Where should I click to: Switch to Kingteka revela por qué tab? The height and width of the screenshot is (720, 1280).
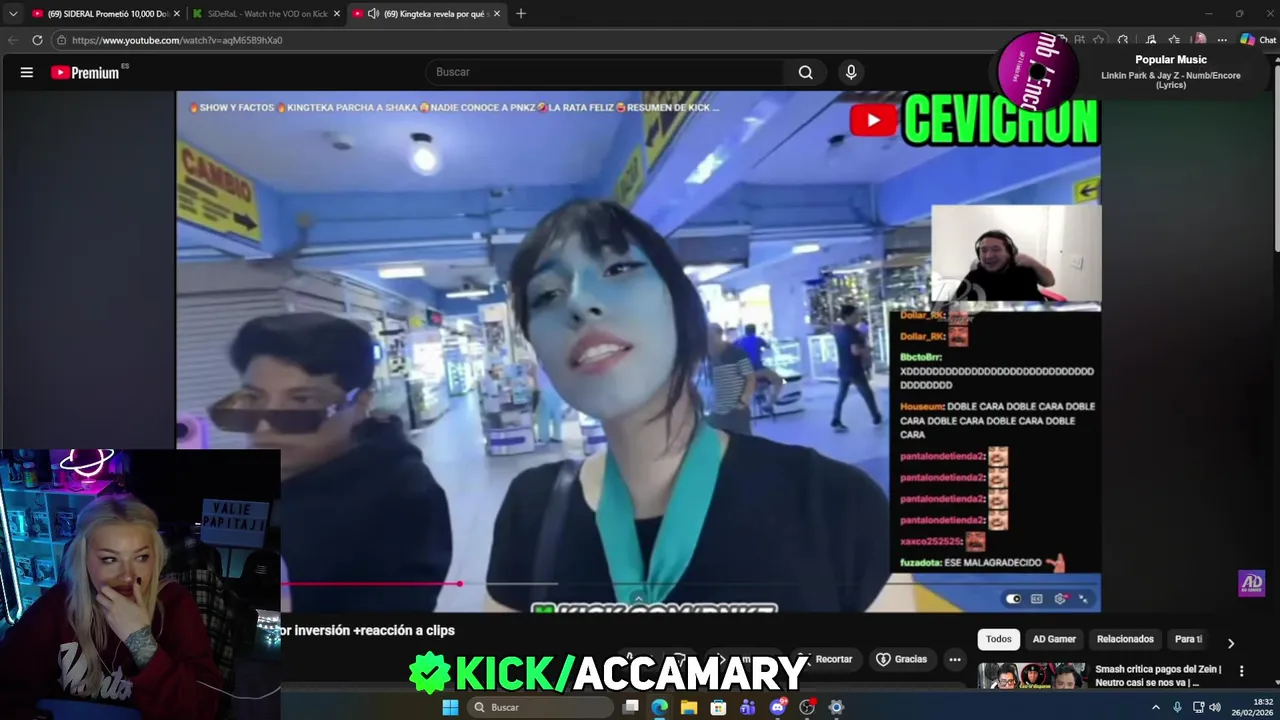pyautogui.click(x=426, y=14)
